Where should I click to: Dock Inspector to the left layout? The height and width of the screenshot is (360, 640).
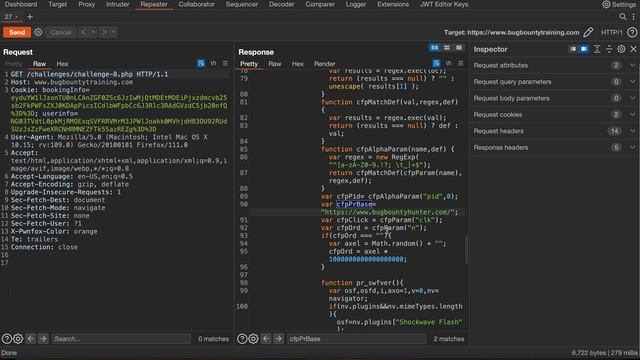click(573, 49)
